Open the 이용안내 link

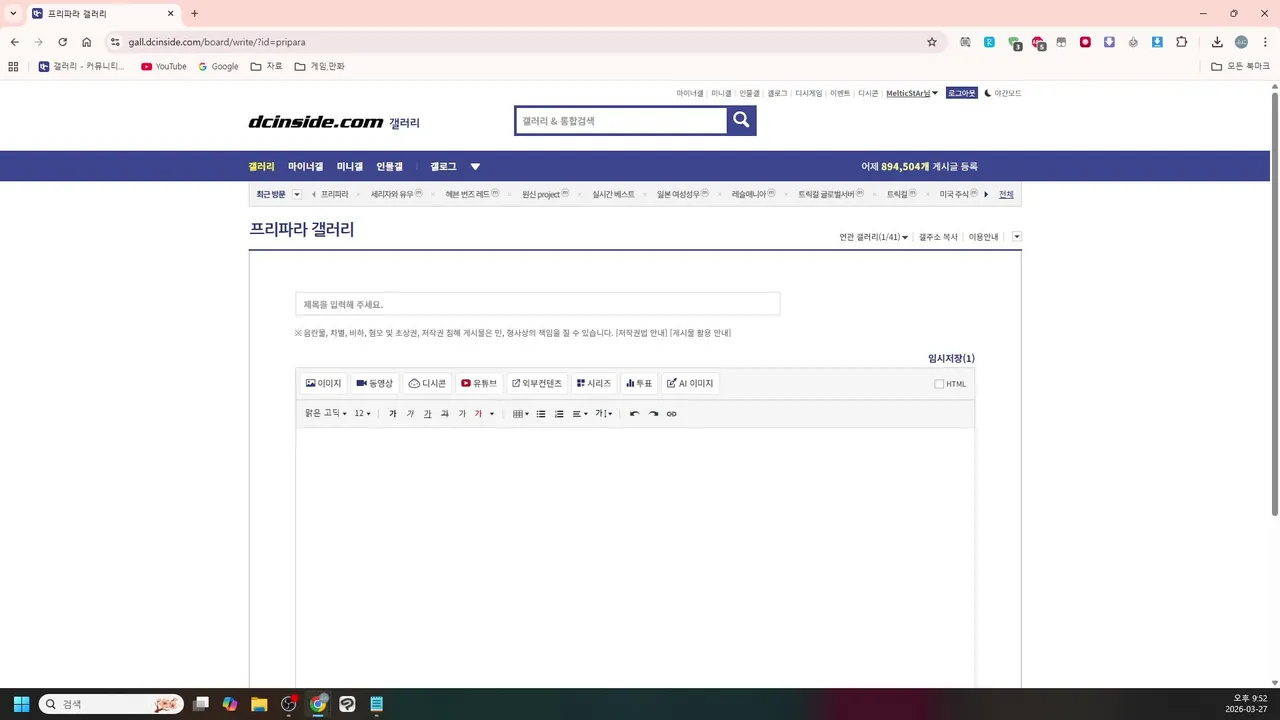[x=983, y=237]
